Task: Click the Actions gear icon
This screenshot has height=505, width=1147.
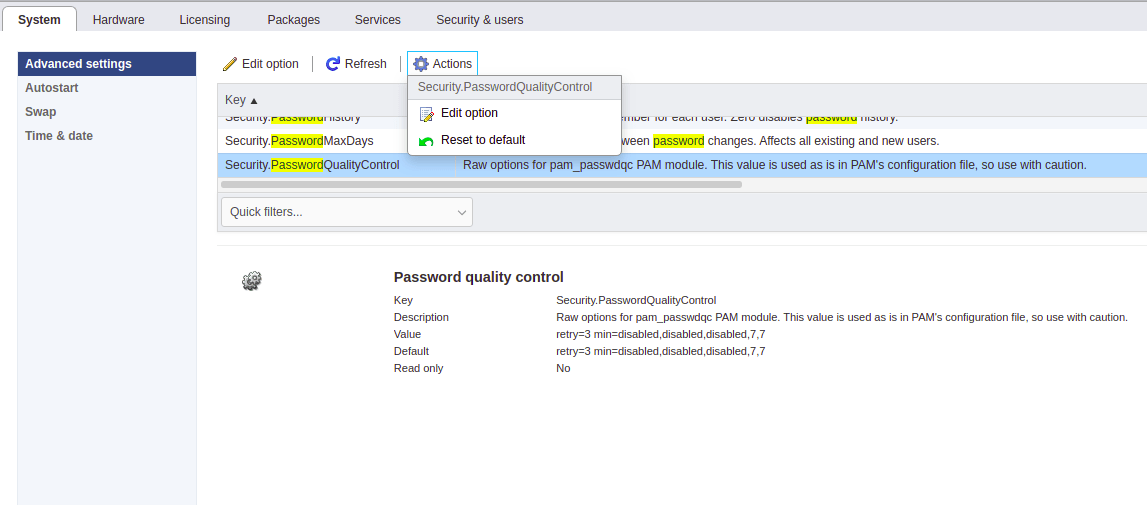Action: (x=421, y=64)
